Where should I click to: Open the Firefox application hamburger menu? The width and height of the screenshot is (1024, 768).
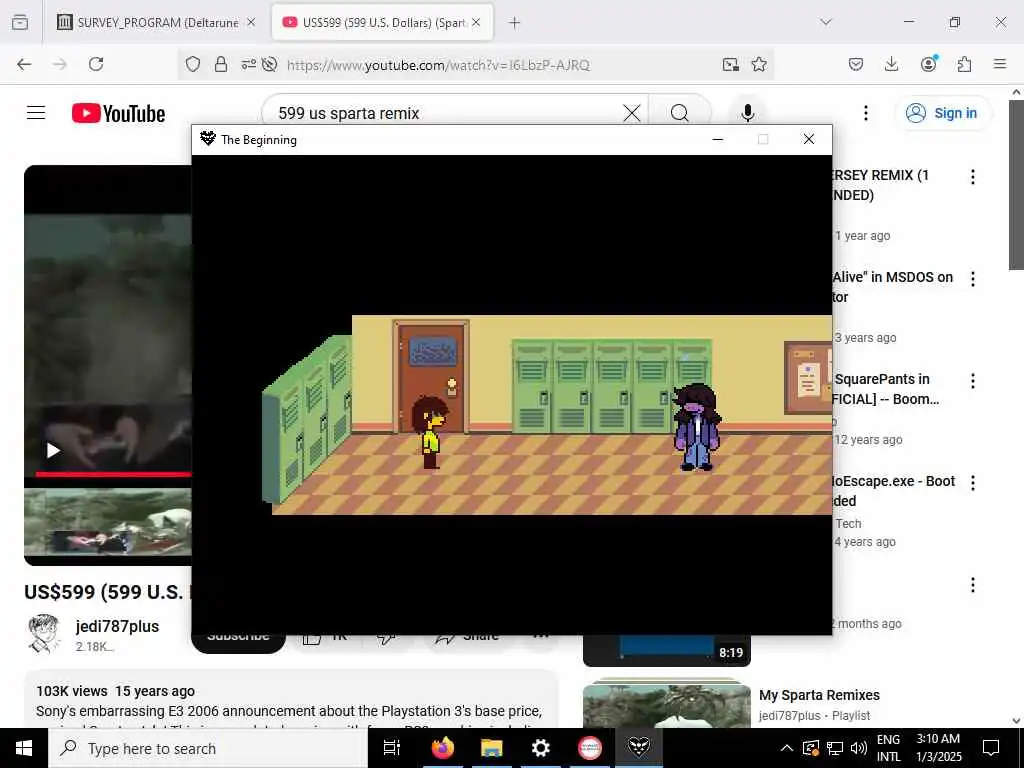[x=1000, y=64]
